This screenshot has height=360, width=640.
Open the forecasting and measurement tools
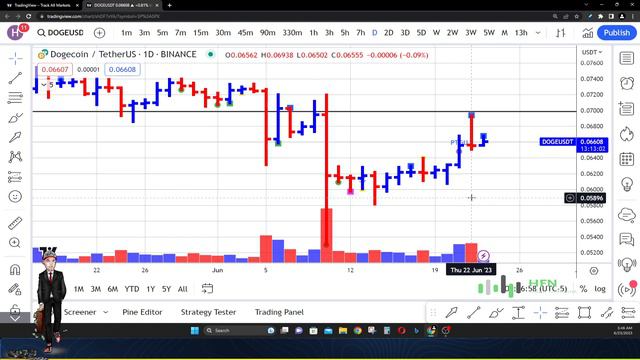tap(15, 177)
